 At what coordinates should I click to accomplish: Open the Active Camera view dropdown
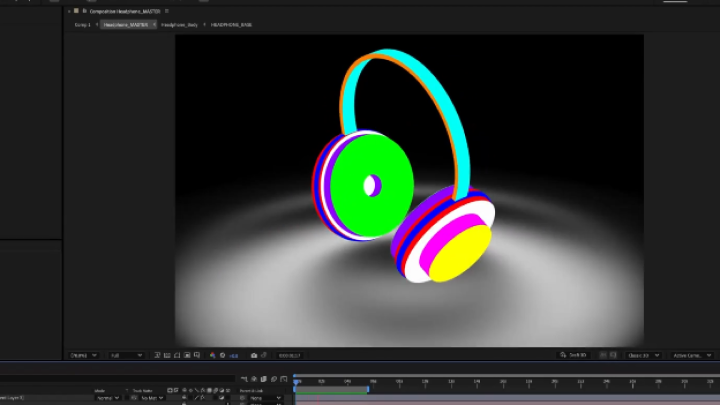[x=690, y=355]
